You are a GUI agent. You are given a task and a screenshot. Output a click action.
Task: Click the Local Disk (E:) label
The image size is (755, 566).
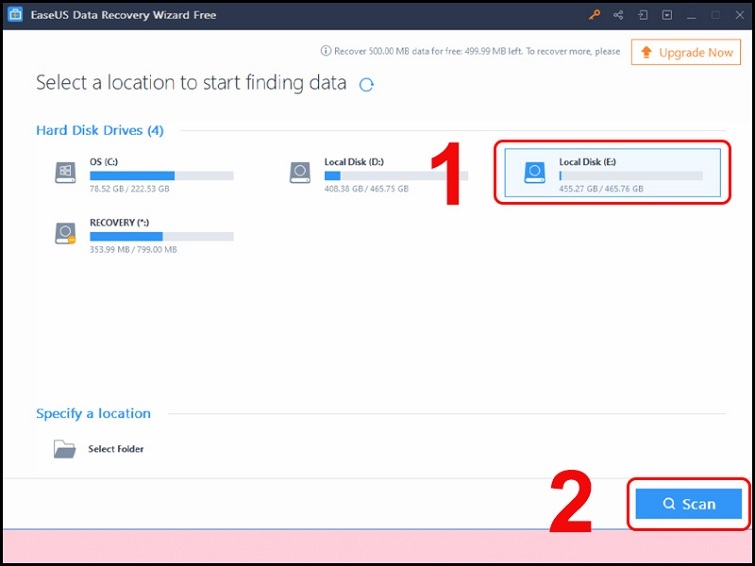(x=587, y=162)
